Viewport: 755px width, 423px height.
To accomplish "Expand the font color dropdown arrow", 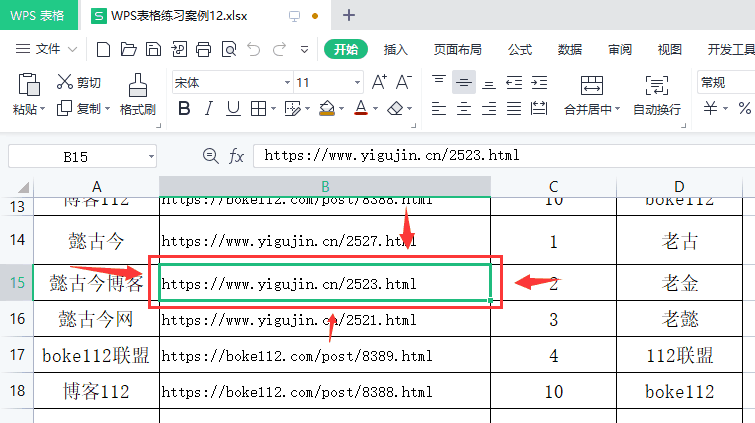I will coord(375,109).
